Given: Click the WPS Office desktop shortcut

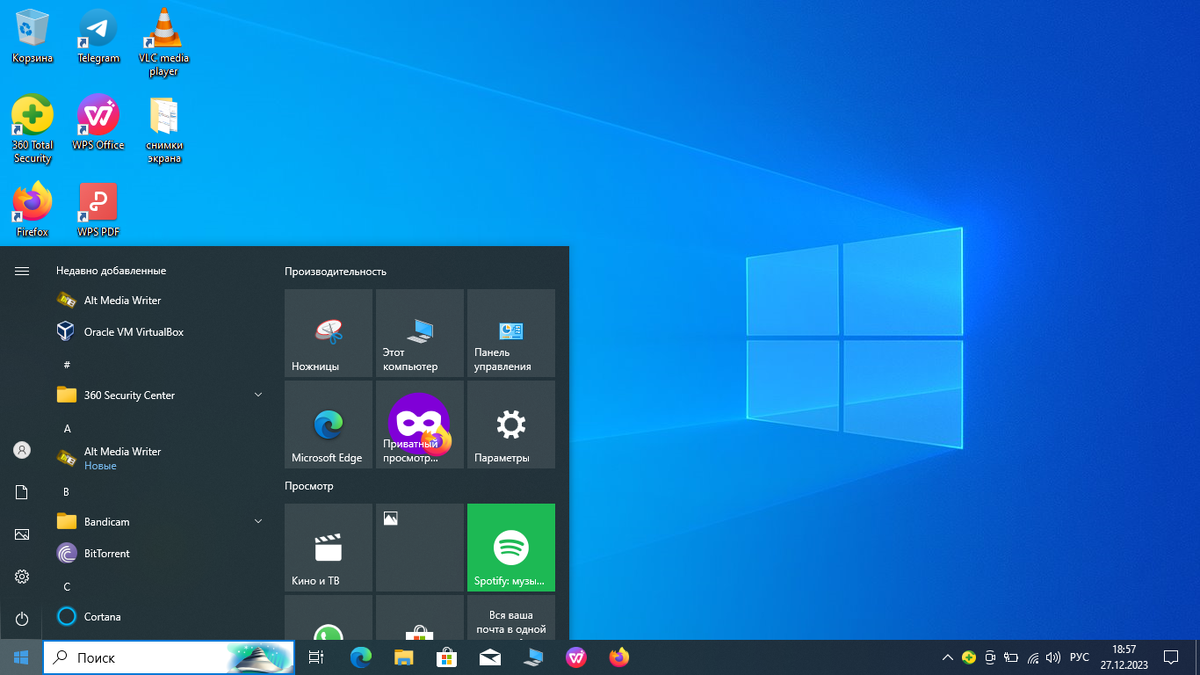Looking at the screenshot, I should tap(98, 123).
